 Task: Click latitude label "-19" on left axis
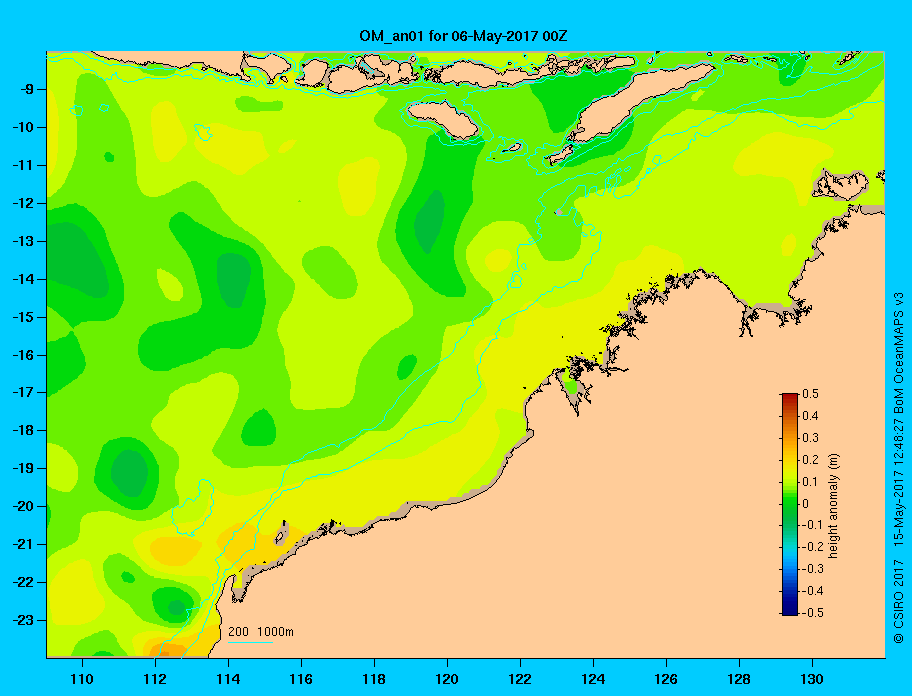coord(23,469)
